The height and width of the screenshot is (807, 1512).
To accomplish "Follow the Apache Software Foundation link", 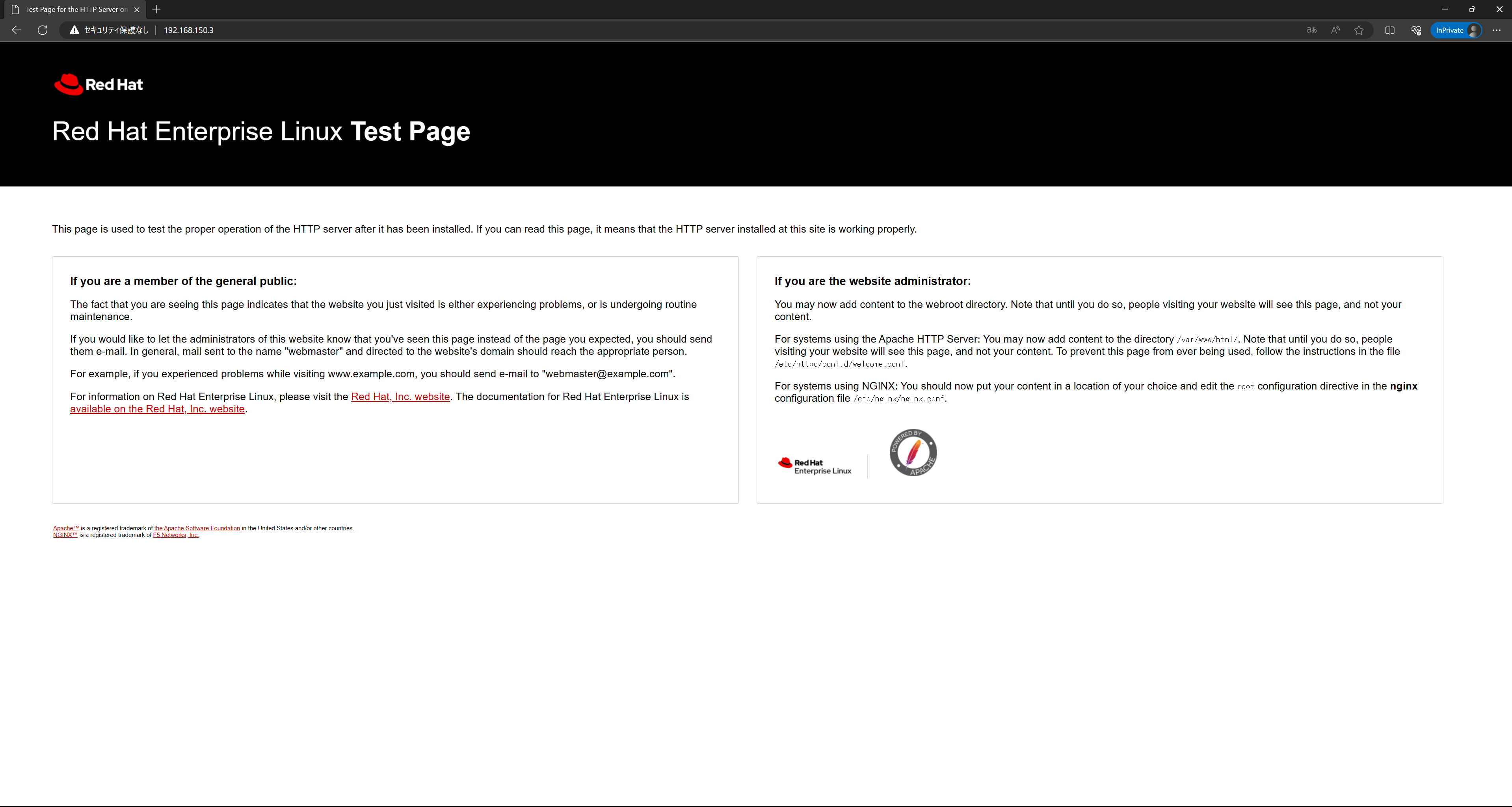I will click(197, 528).
